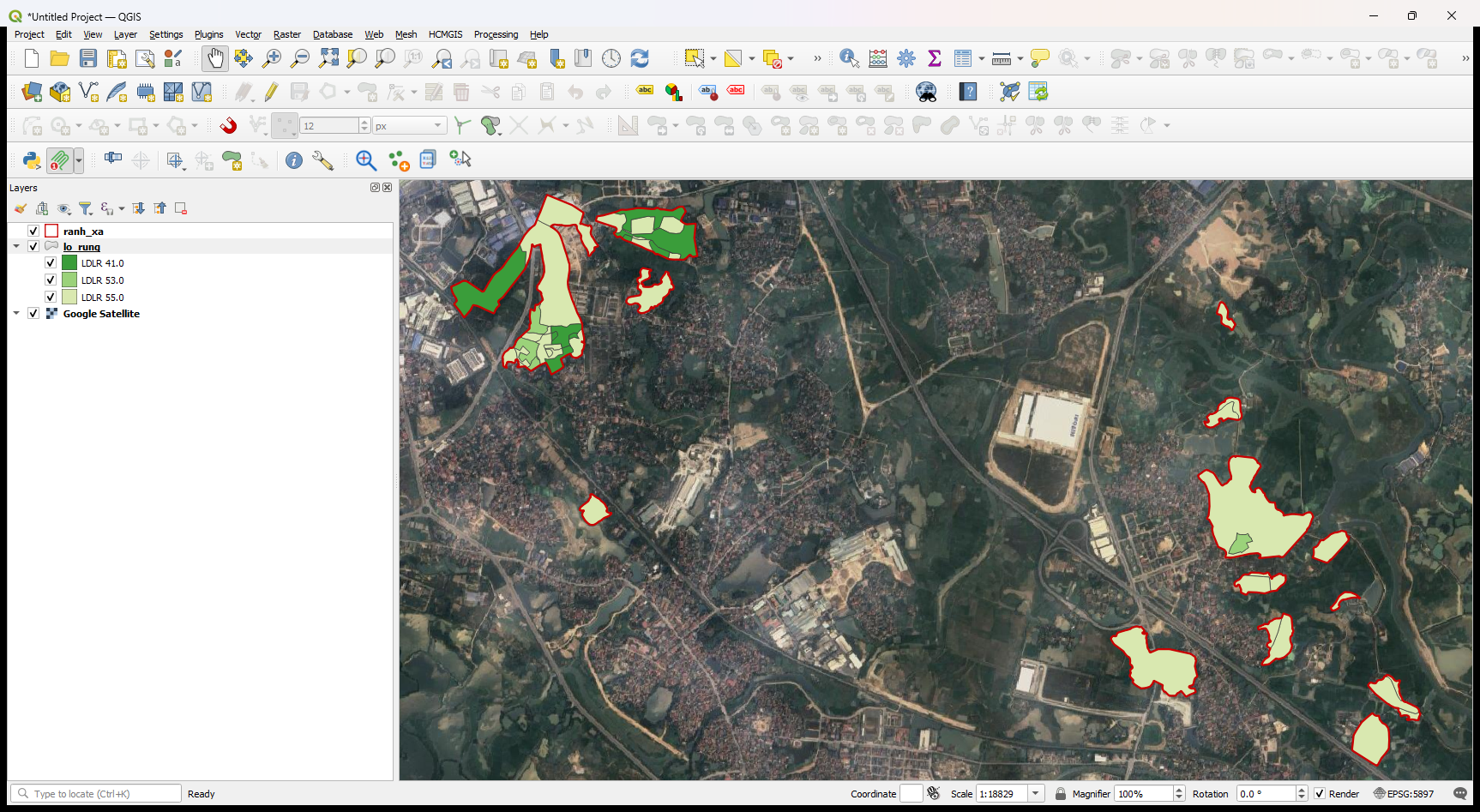This screenshot has width=1480, height=812.
Task: Click the Zoom In magnifier tool
Action: (x=272, y=58)
